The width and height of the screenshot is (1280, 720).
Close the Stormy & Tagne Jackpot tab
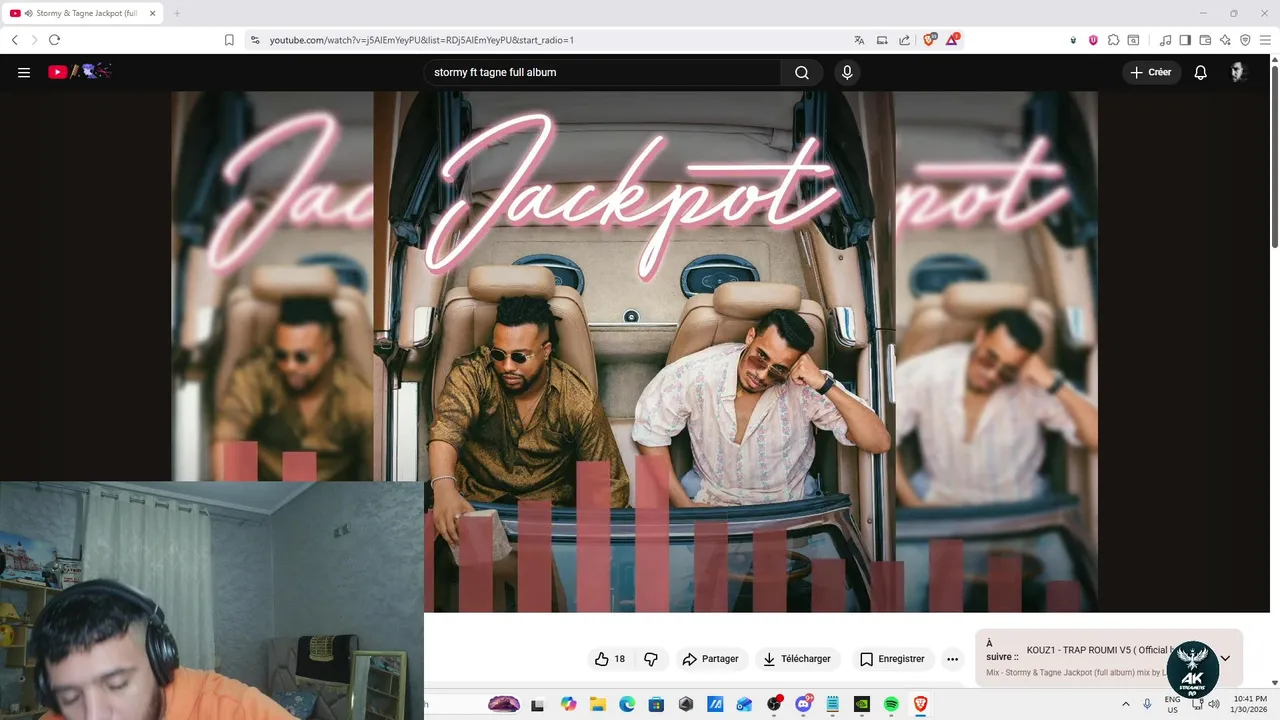click(153, 13)
